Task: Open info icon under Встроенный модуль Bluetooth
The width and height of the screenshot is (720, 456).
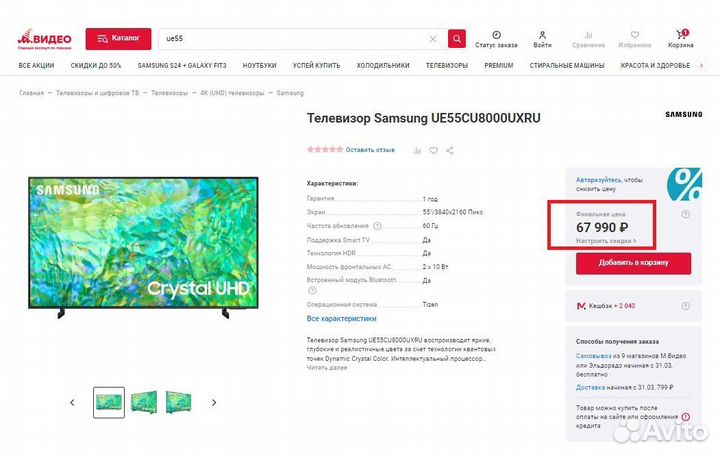Action: [312, 290]
